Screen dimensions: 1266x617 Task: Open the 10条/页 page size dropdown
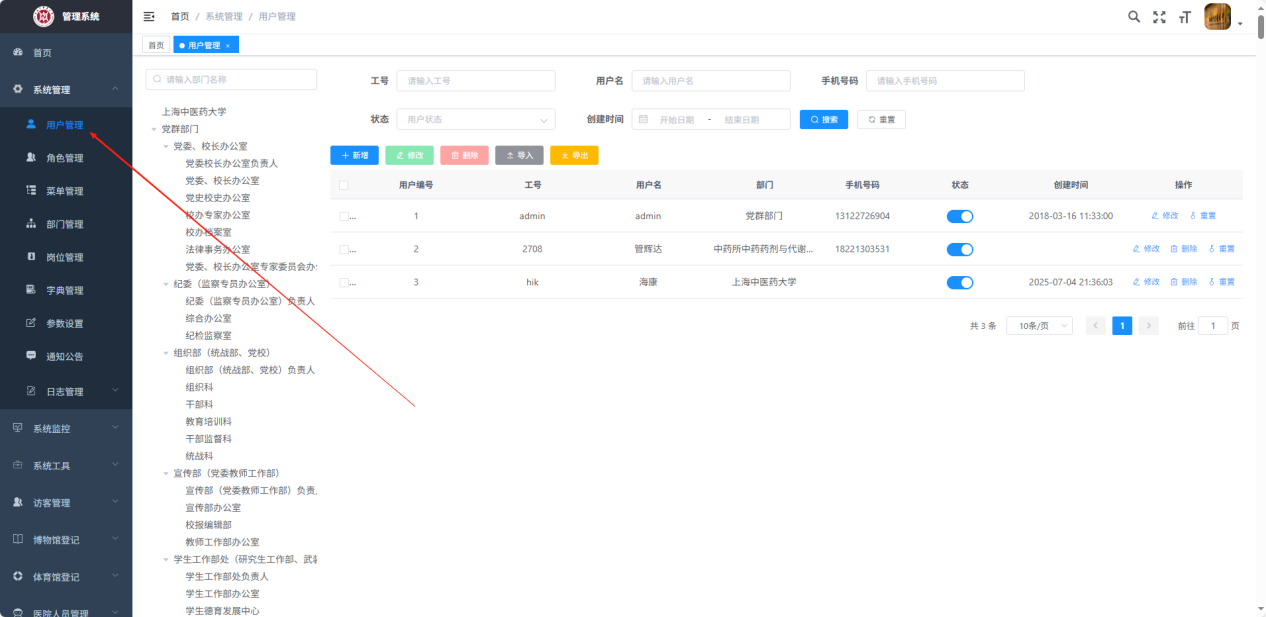point(1039,326)
